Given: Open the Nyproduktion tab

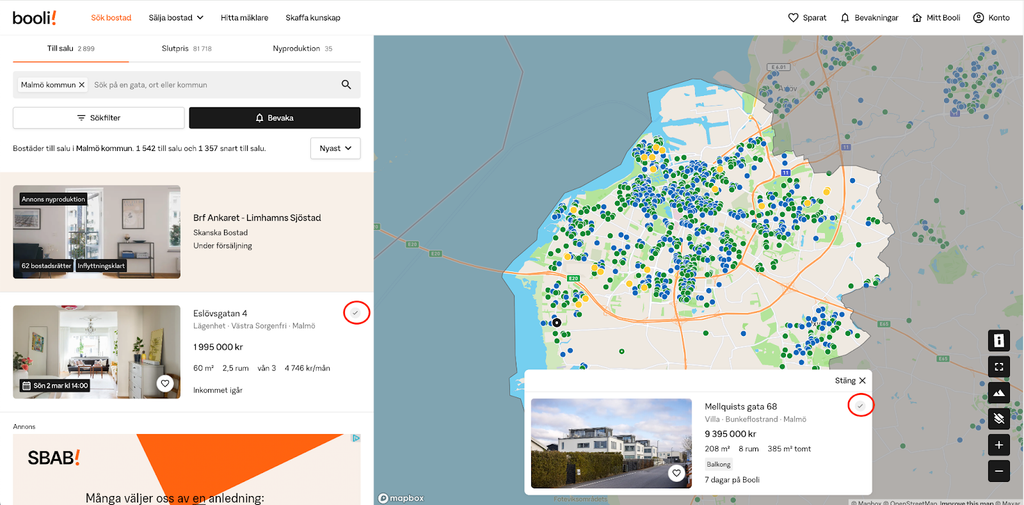Looking at the screenshot, I should pos(302,48).
